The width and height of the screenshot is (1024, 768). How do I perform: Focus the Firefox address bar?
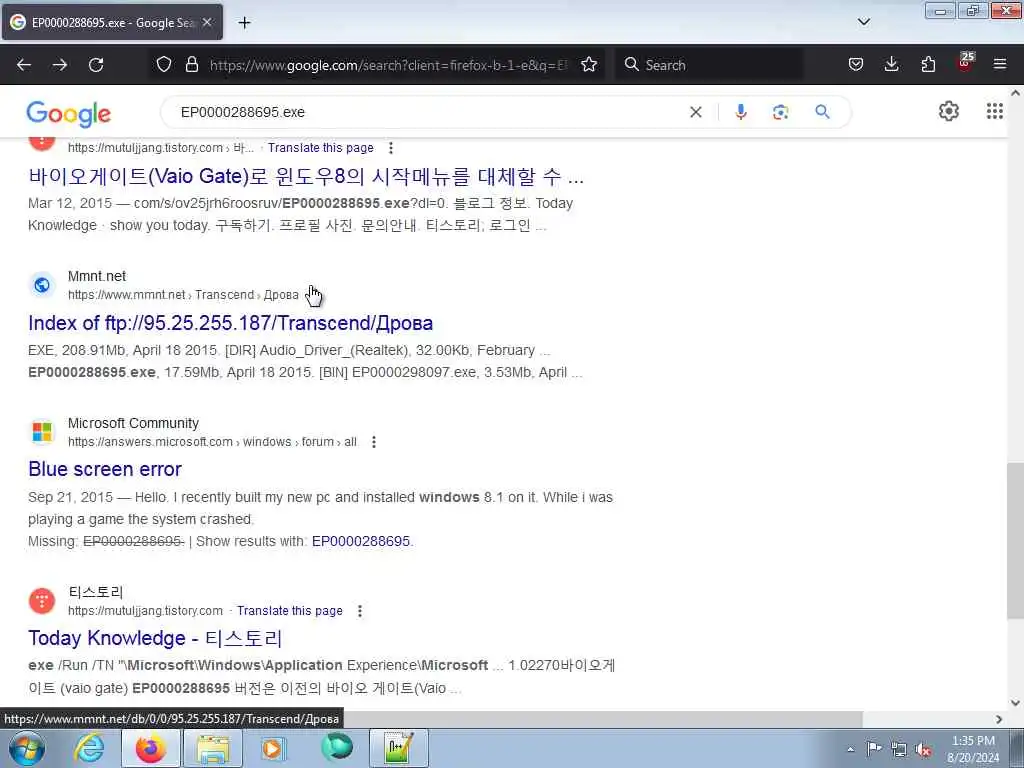[x=389, y=65]
